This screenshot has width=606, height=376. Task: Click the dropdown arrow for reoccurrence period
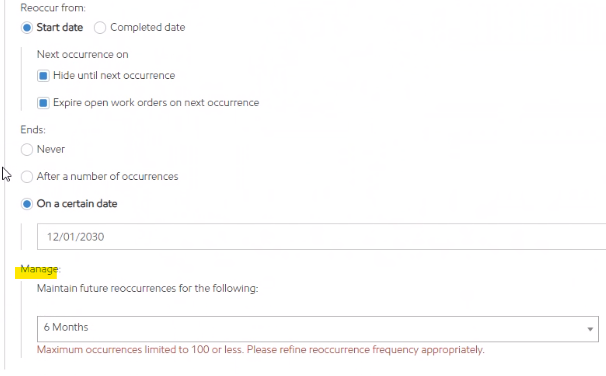(x=590, y=329)
